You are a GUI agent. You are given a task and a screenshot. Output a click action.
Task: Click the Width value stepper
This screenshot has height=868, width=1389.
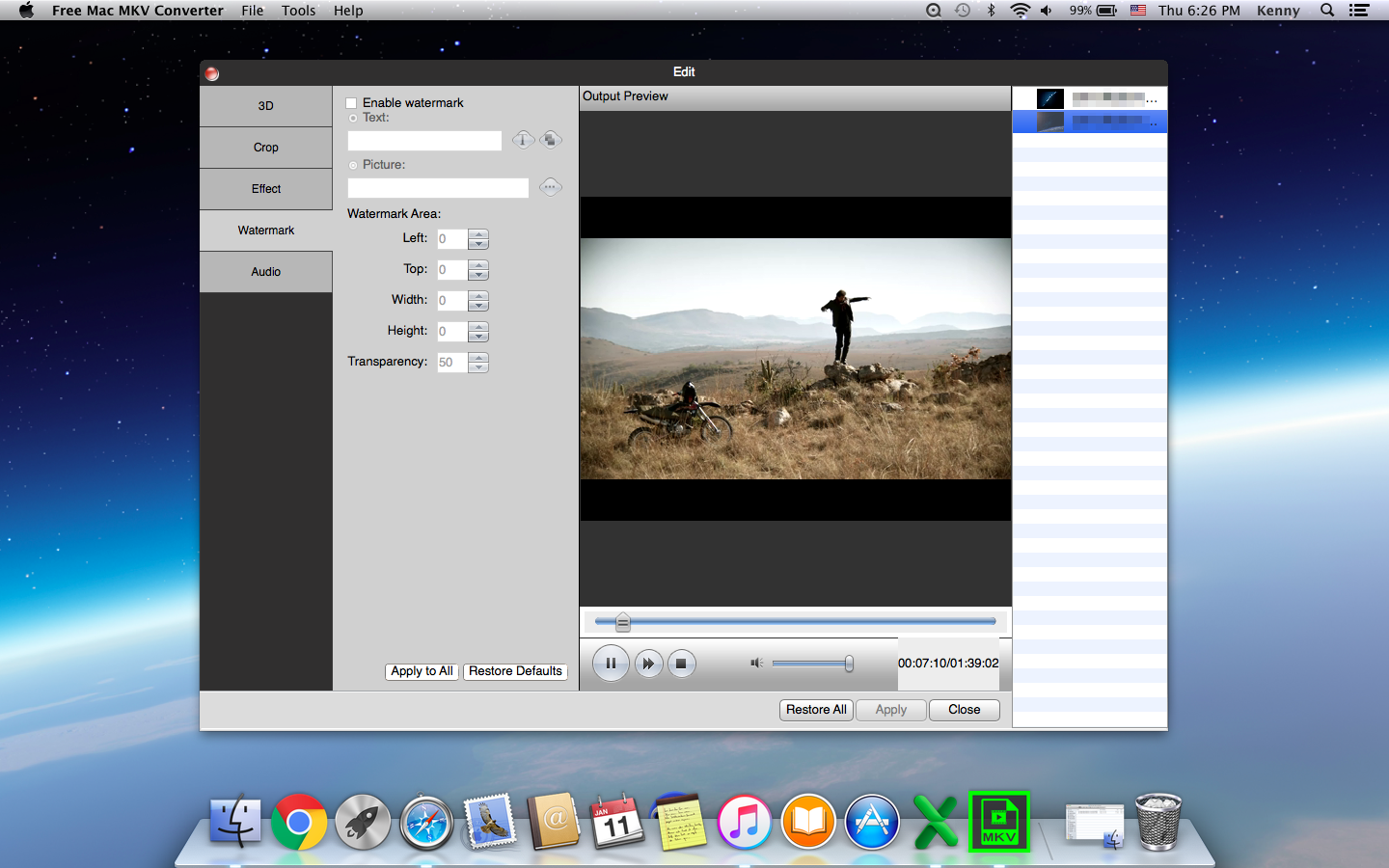click(x=478, y=301)
